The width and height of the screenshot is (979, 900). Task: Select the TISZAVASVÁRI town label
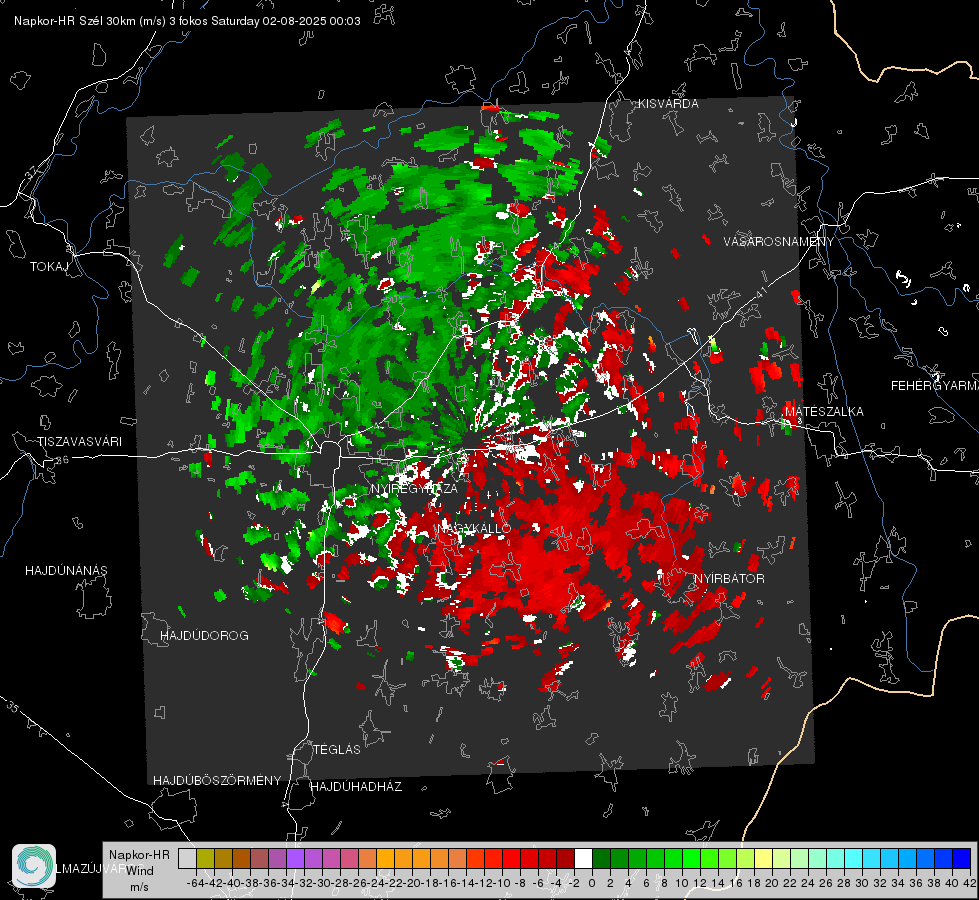[x=79, y=442]
